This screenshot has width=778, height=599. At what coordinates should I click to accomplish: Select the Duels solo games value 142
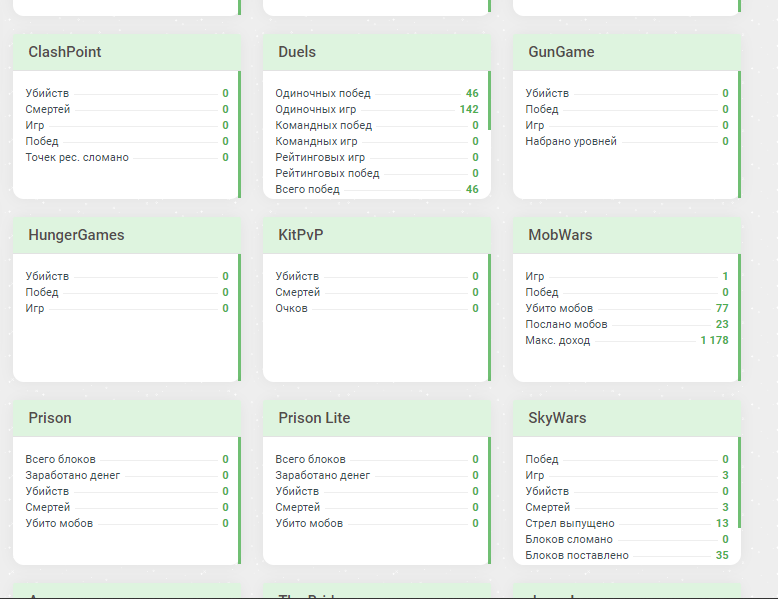click(x=469, y=109)
